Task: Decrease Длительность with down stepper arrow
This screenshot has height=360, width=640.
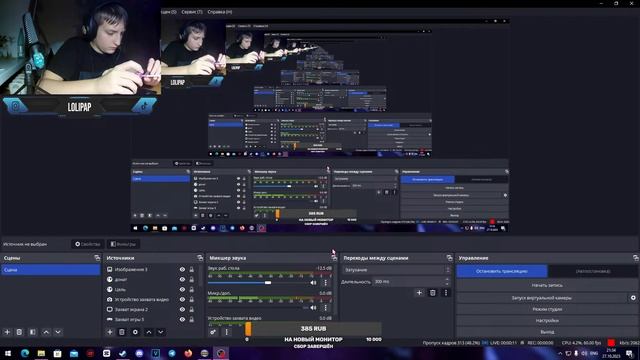Action: 447,284
